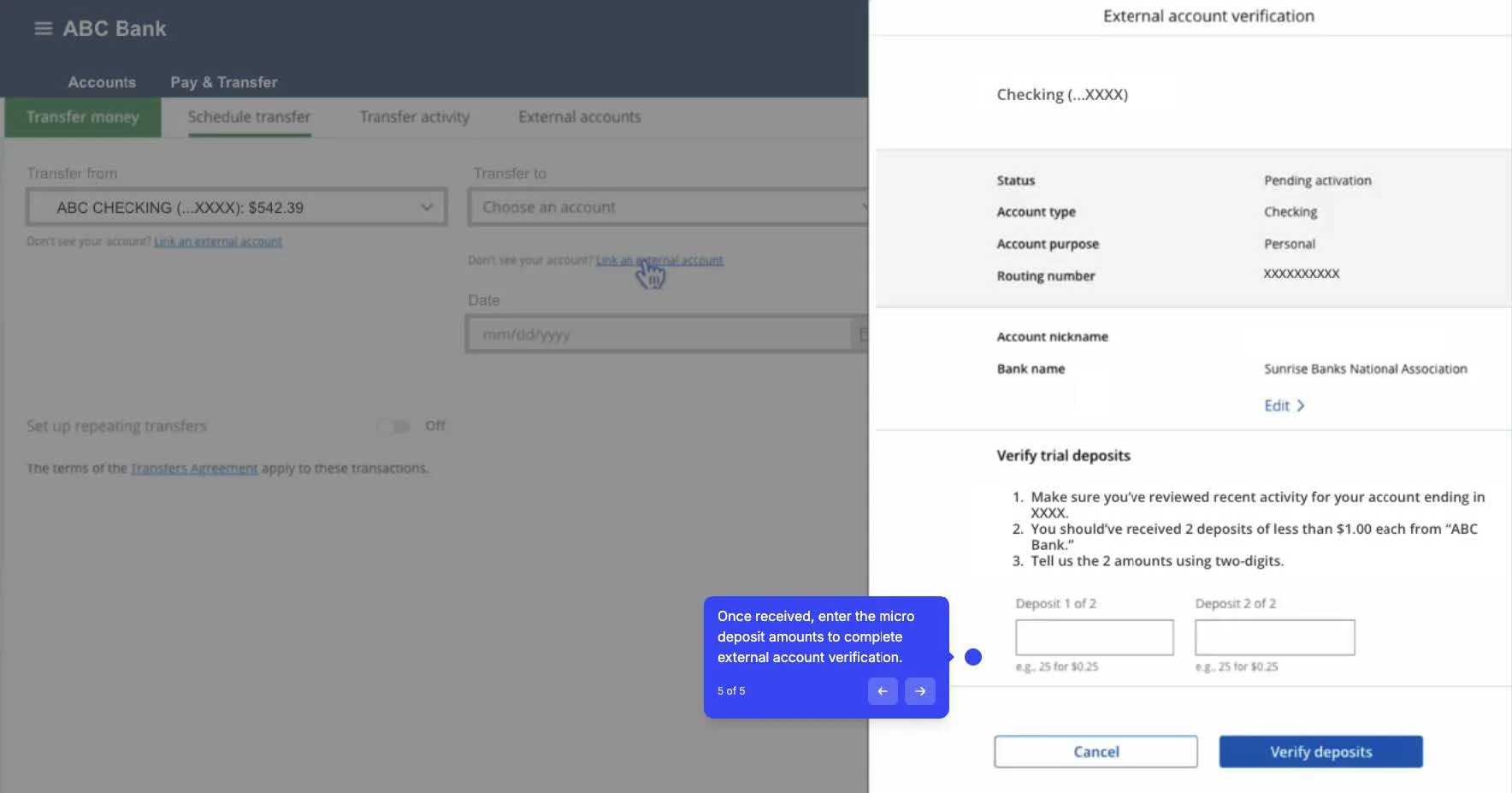Open the Accounts menu

click(102, 82)
